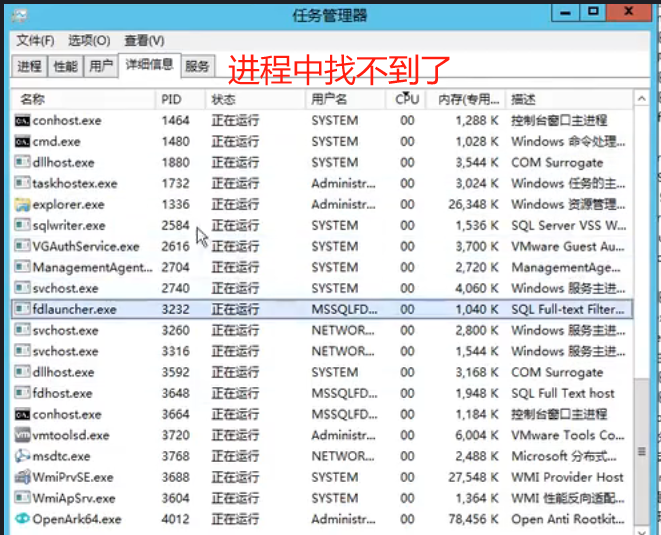Click the svchost.exe icon with PID 3260

[x=22, y=330]
